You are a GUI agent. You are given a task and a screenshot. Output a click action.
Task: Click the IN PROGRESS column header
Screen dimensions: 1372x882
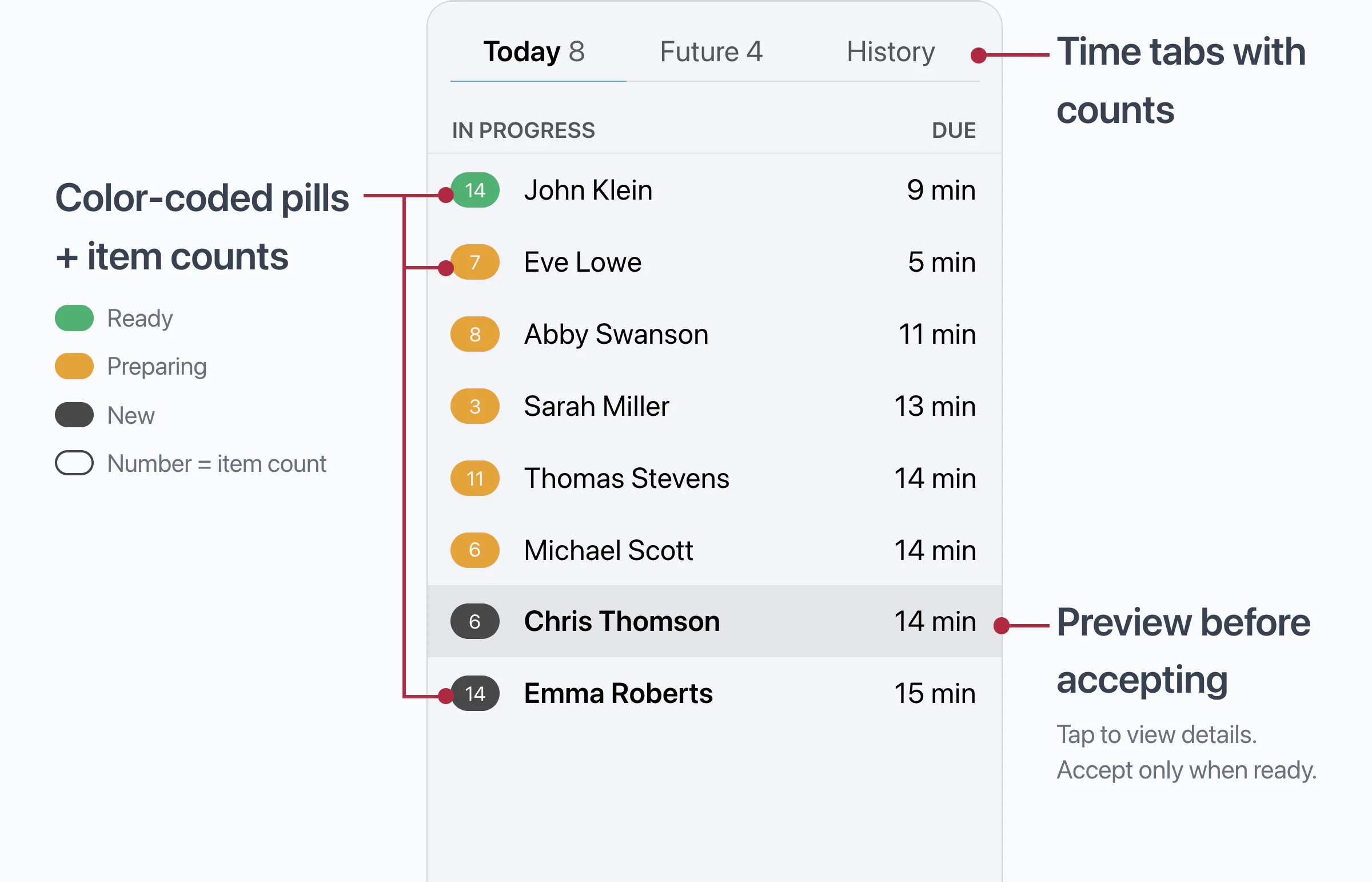[x=523, y=130]
